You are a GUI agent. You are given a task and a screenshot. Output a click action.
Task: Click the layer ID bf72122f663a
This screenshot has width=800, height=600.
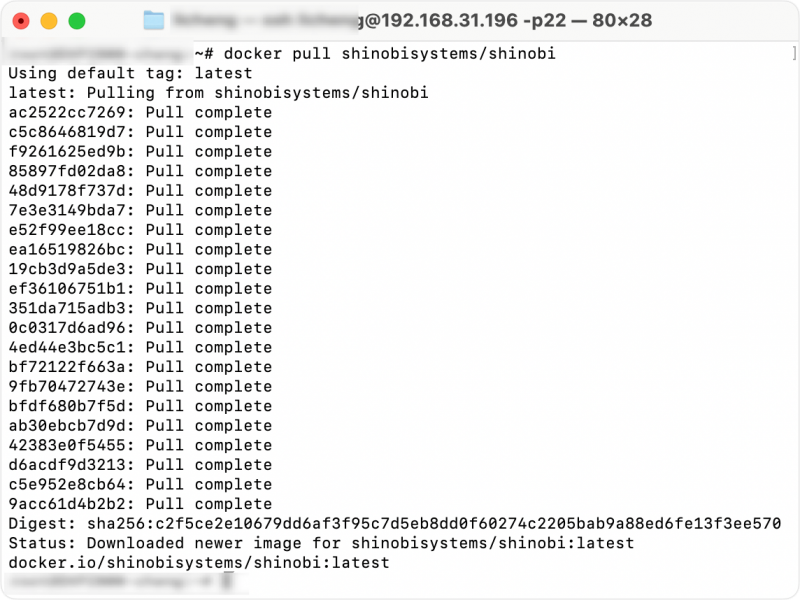tap(60, 366)
